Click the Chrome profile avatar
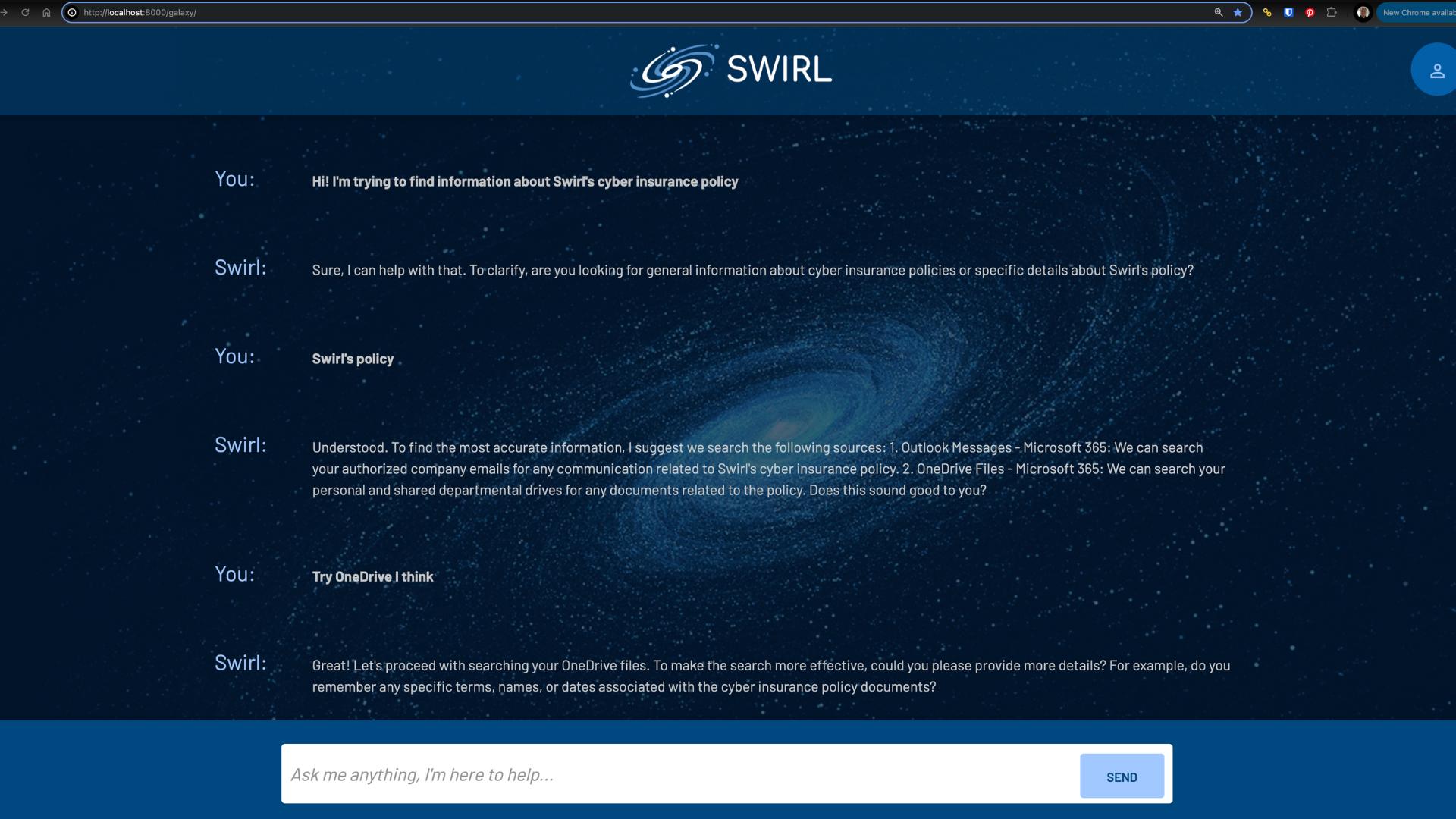Screen dimensions: 1456x819 1363,12
